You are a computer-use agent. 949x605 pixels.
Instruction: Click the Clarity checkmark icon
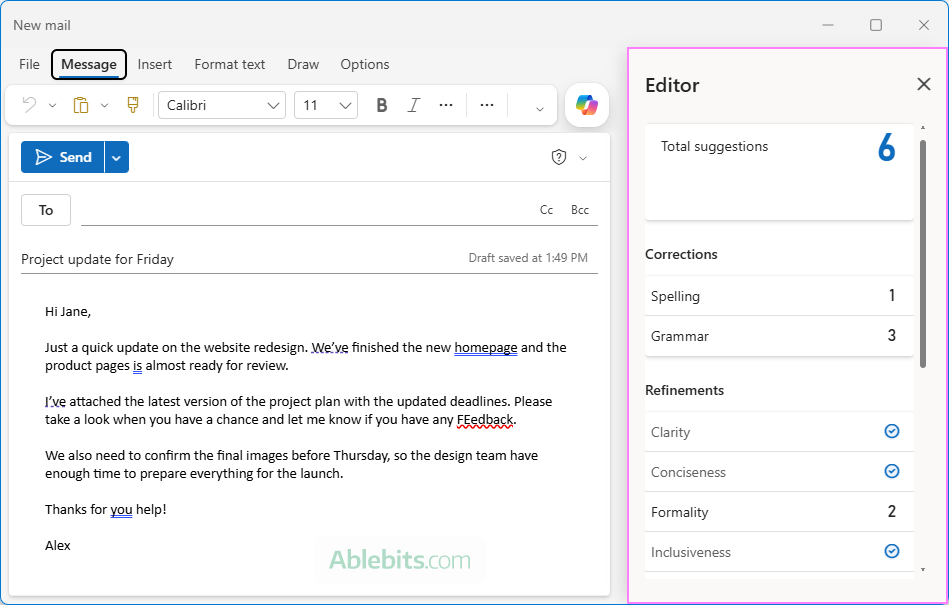(892, 431)
